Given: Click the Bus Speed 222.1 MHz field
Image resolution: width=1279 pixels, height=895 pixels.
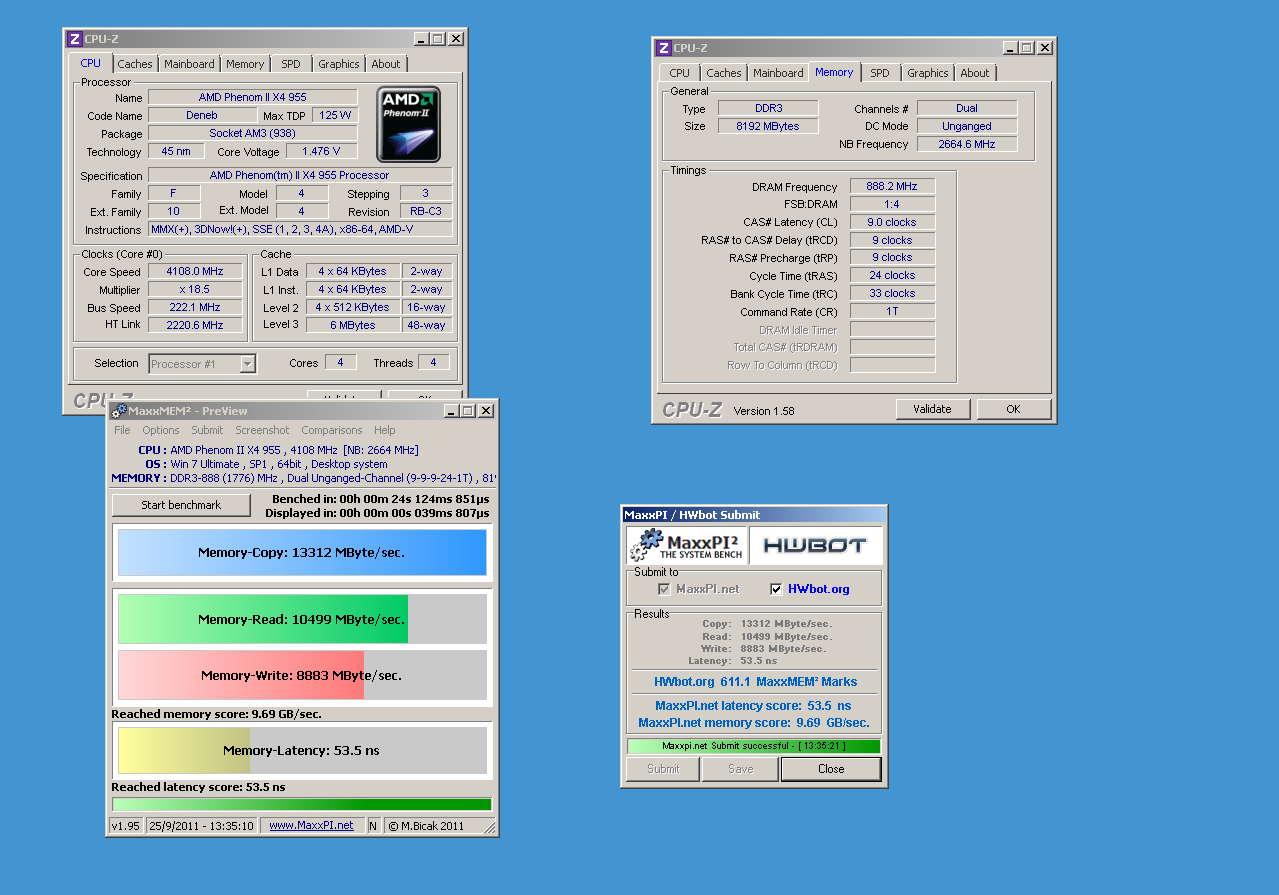Looking at the screenshot, I should [195, 307].
